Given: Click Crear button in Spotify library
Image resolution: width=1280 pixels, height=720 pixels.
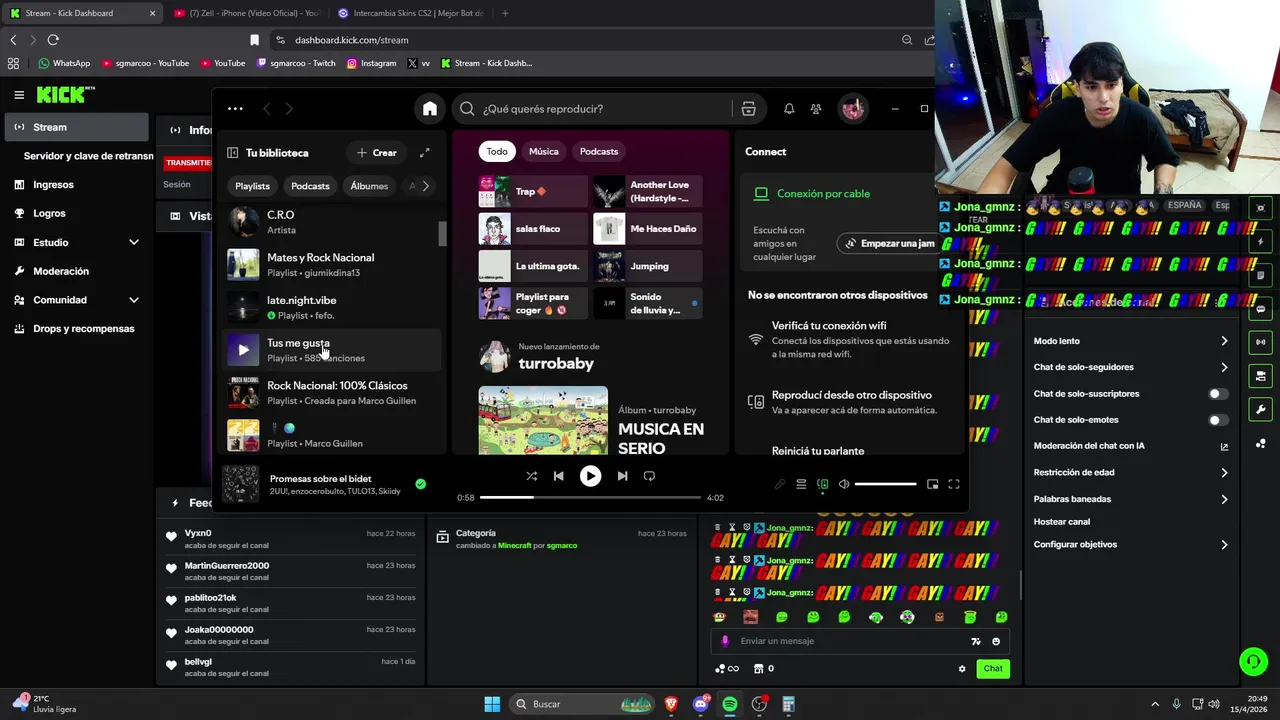Looking at the screenshot, I should coord(377,153).
